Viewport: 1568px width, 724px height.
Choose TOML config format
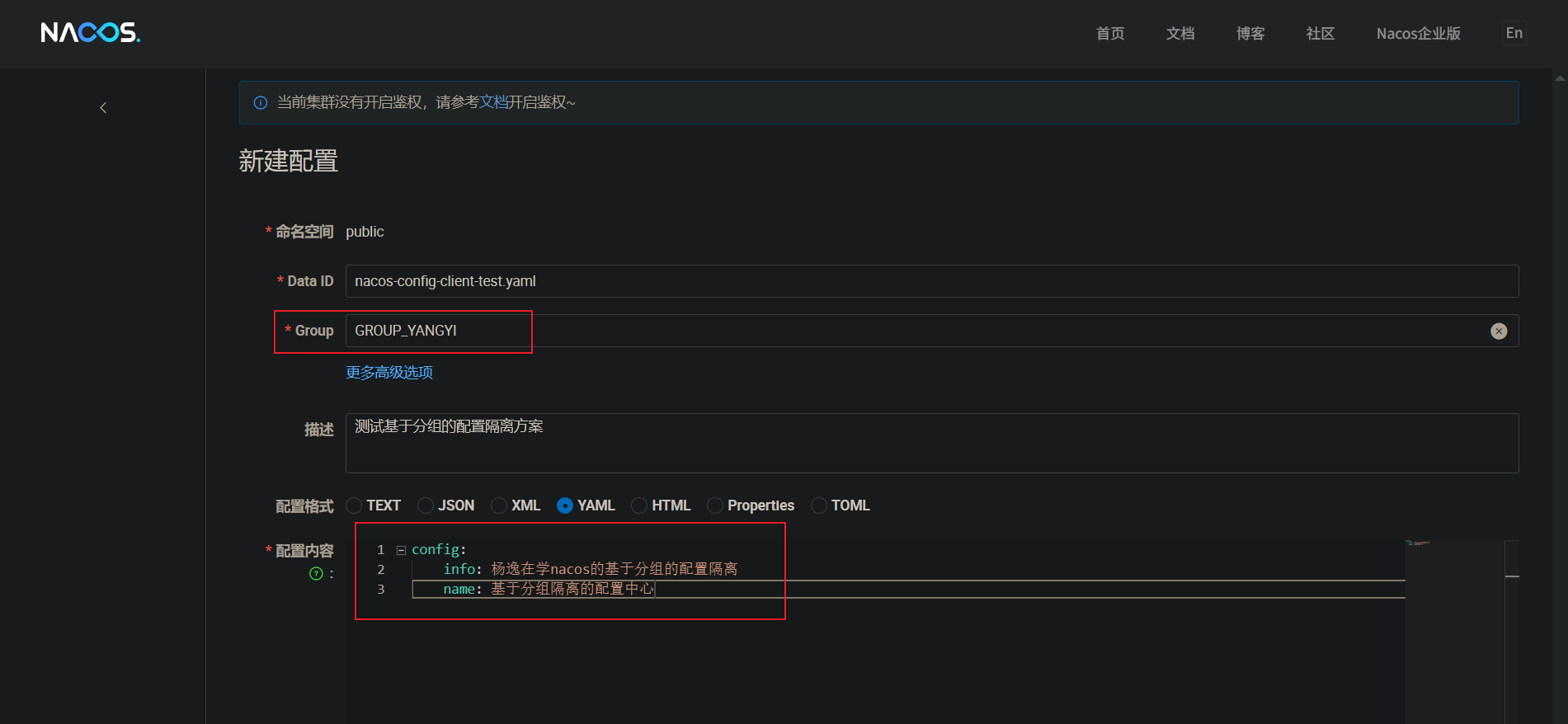pos(819,505)
